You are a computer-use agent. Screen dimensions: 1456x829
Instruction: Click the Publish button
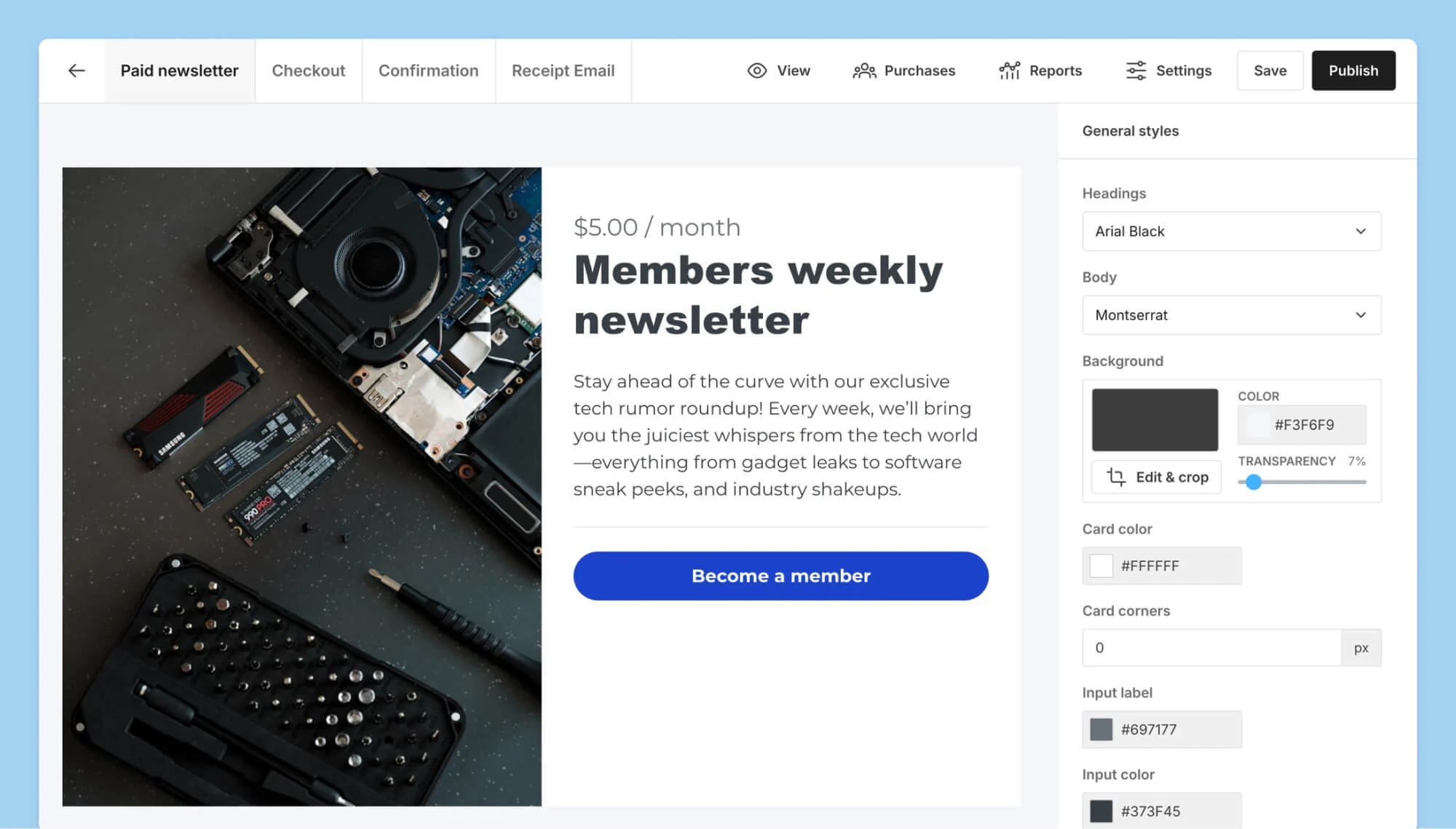[x=1353, y=70]
